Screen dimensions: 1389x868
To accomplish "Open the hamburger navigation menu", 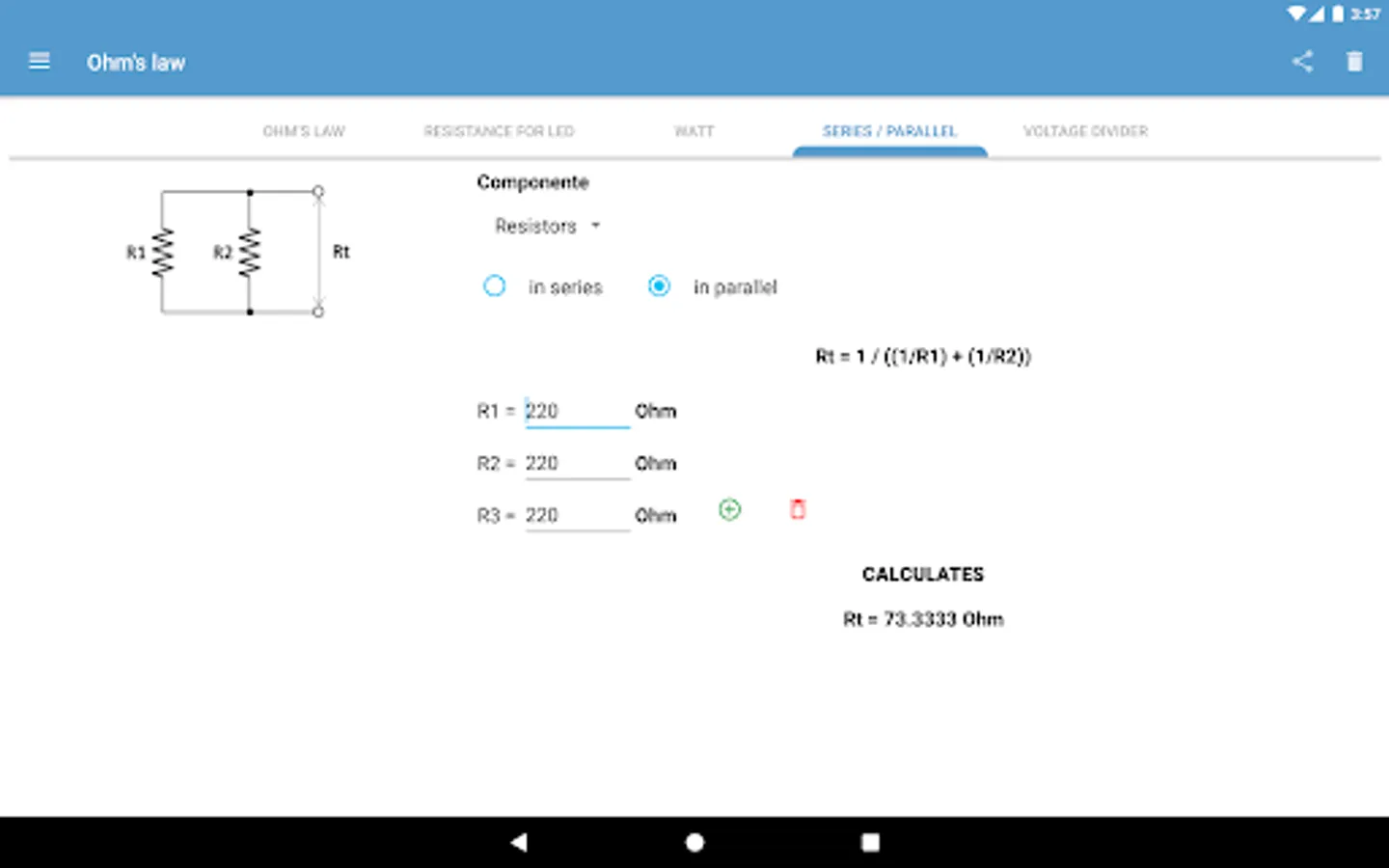I will tap(40, 62).
